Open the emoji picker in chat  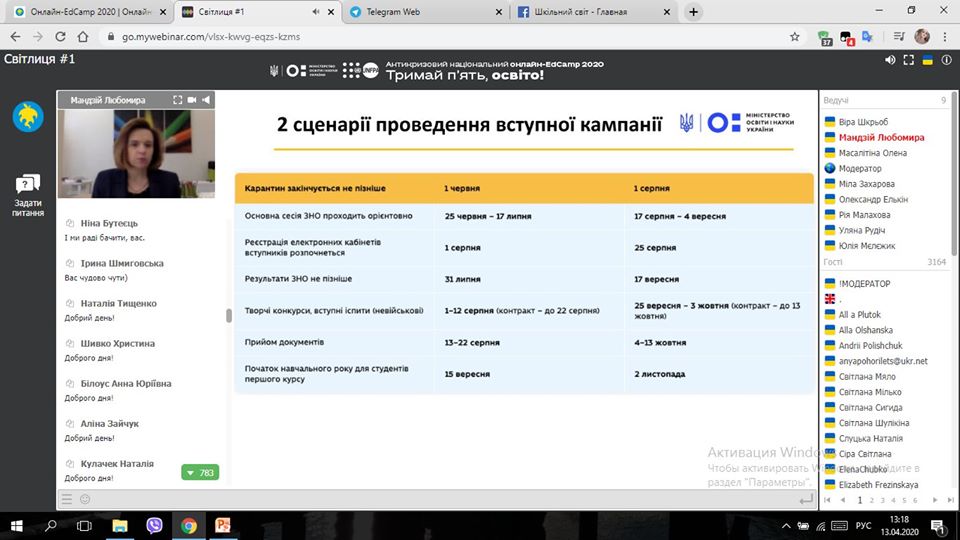85,499
